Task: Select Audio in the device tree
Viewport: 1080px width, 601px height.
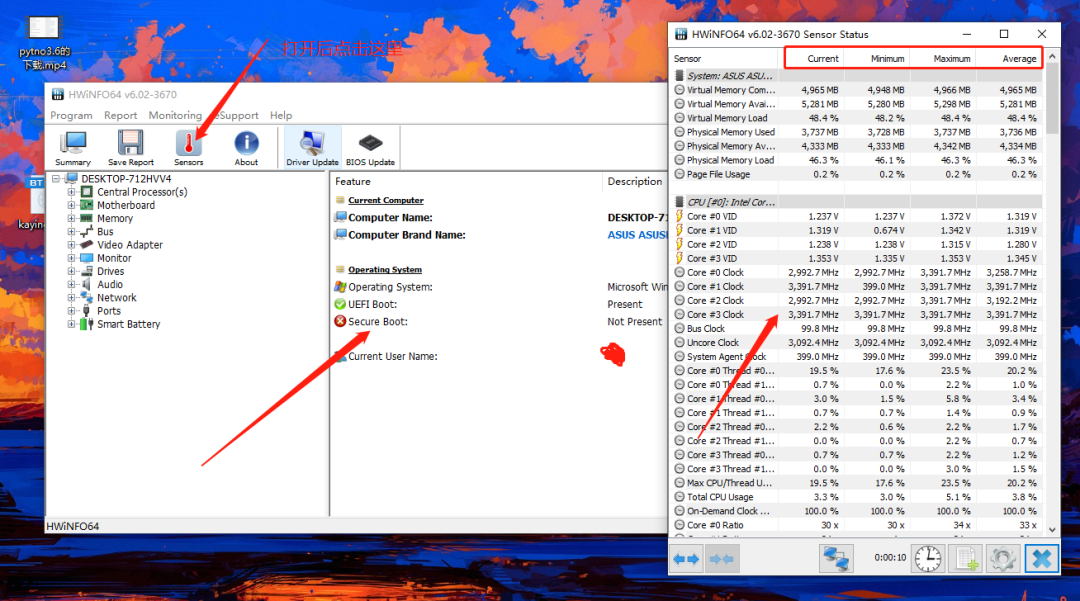Action: tap(110, 284)
